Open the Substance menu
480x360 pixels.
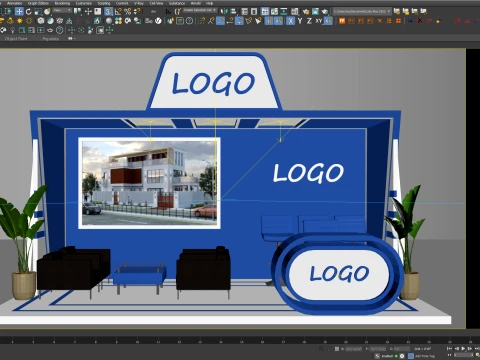(x=177, y=3)
